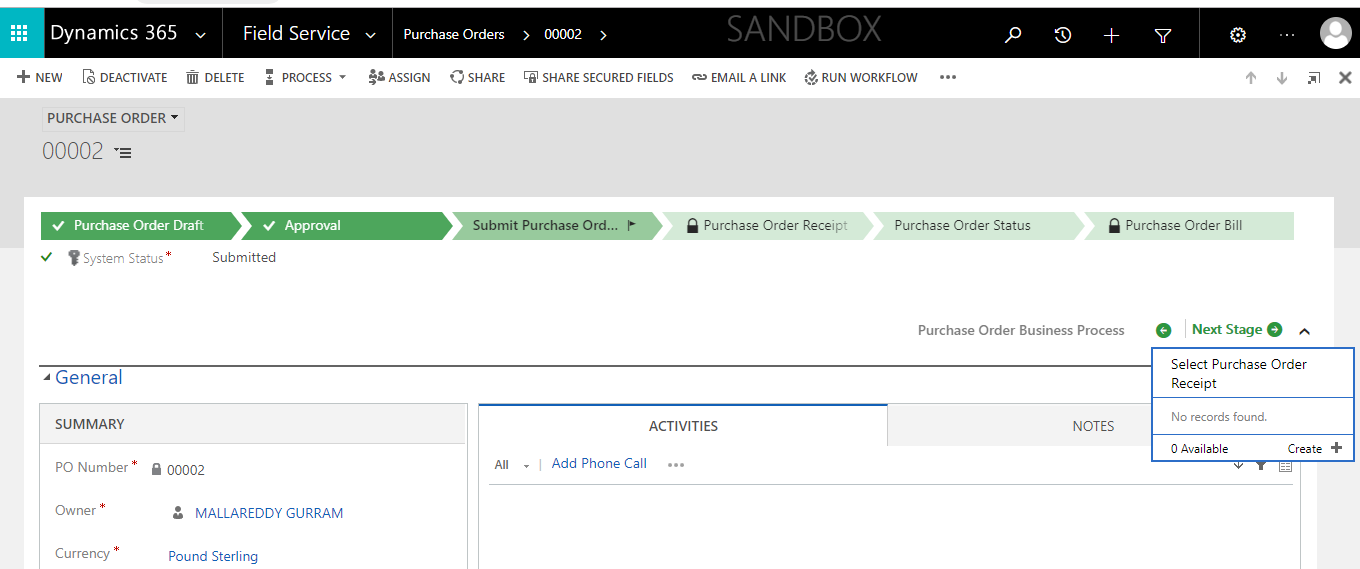
Task: Click the Submitted system status value
Action: pyautogui.click(x=244, y=257)
